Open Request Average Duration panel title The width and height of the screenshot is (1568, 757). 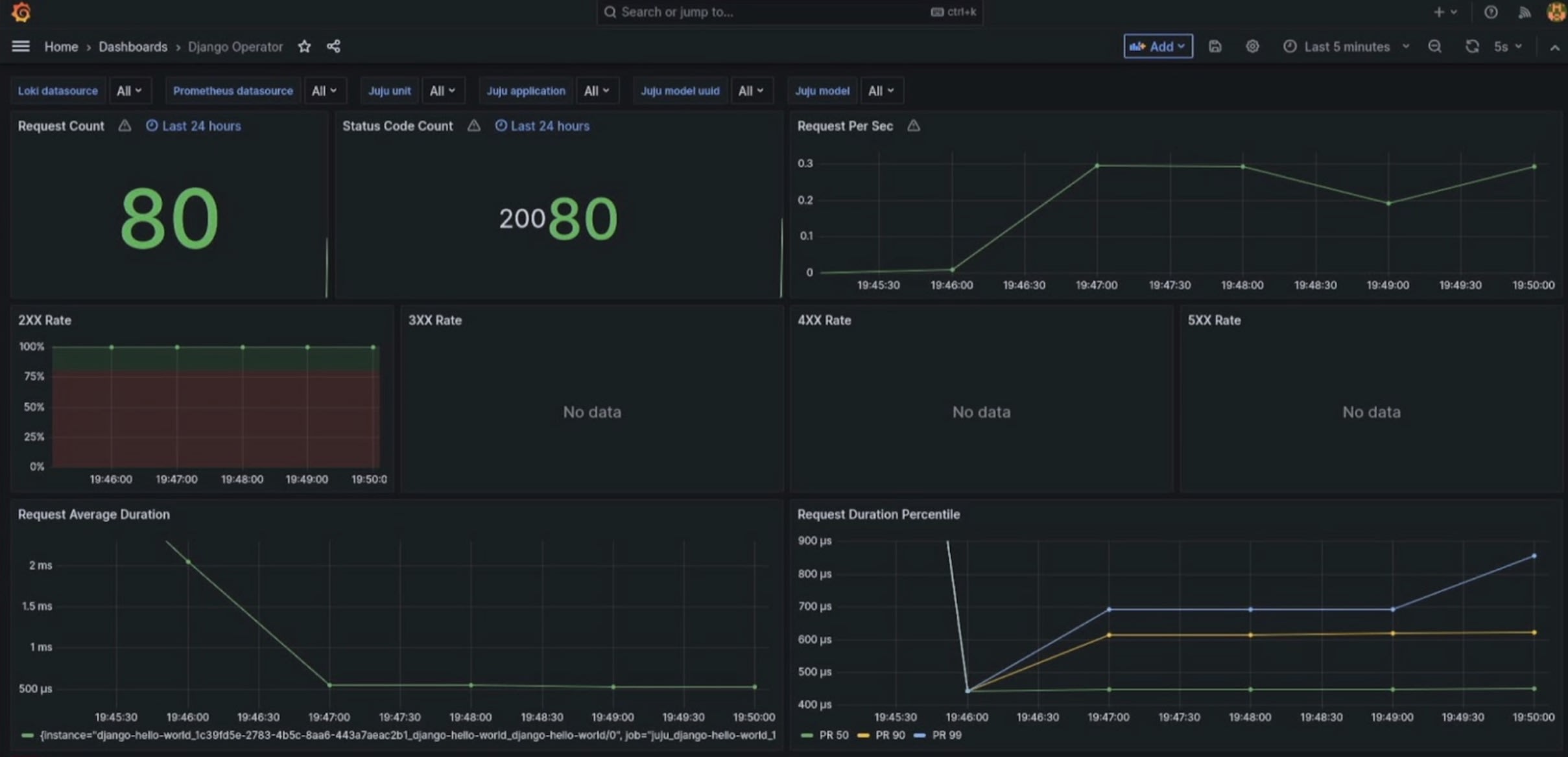tap(94, 515)
